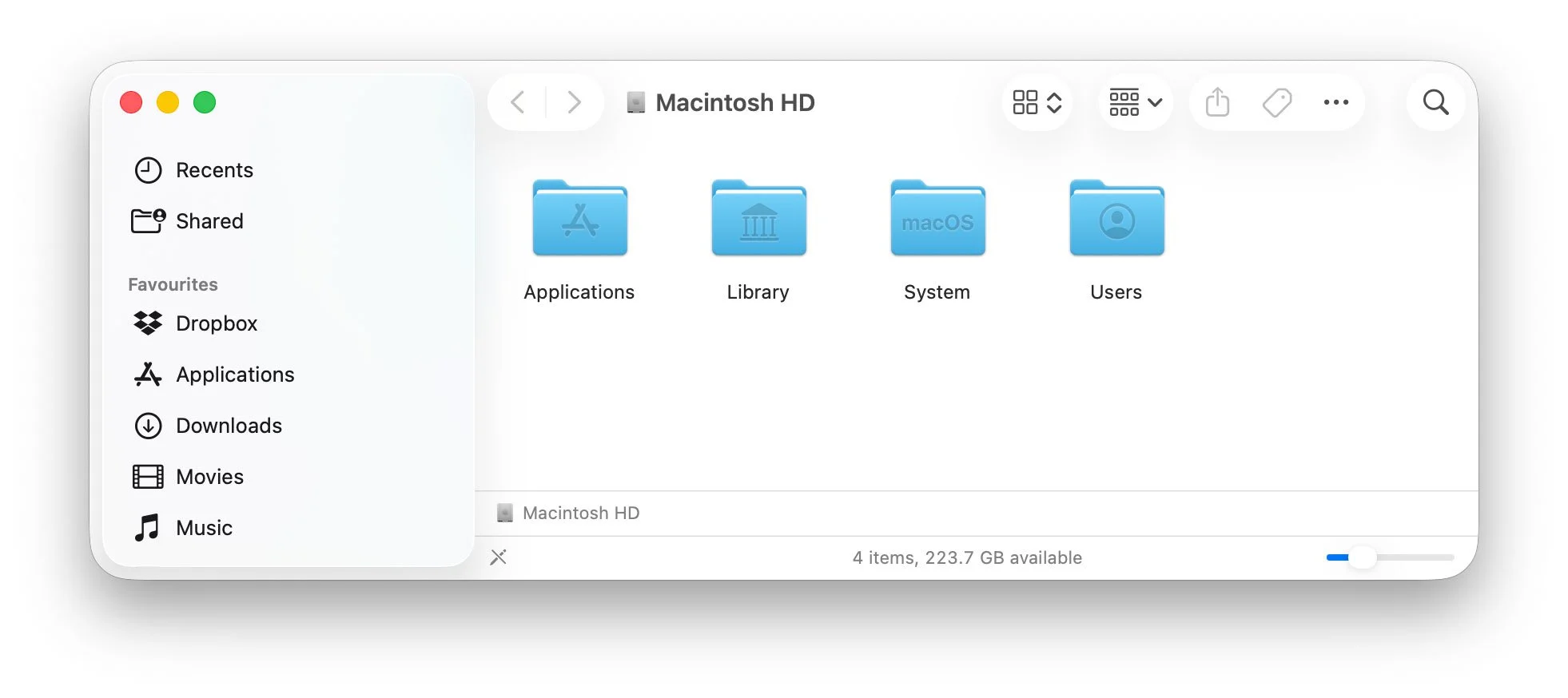This screenshot has height=698, width=1568.
Task: Click the Movies film strip icon
Action: pyautogui.click(x=148, y=477)
